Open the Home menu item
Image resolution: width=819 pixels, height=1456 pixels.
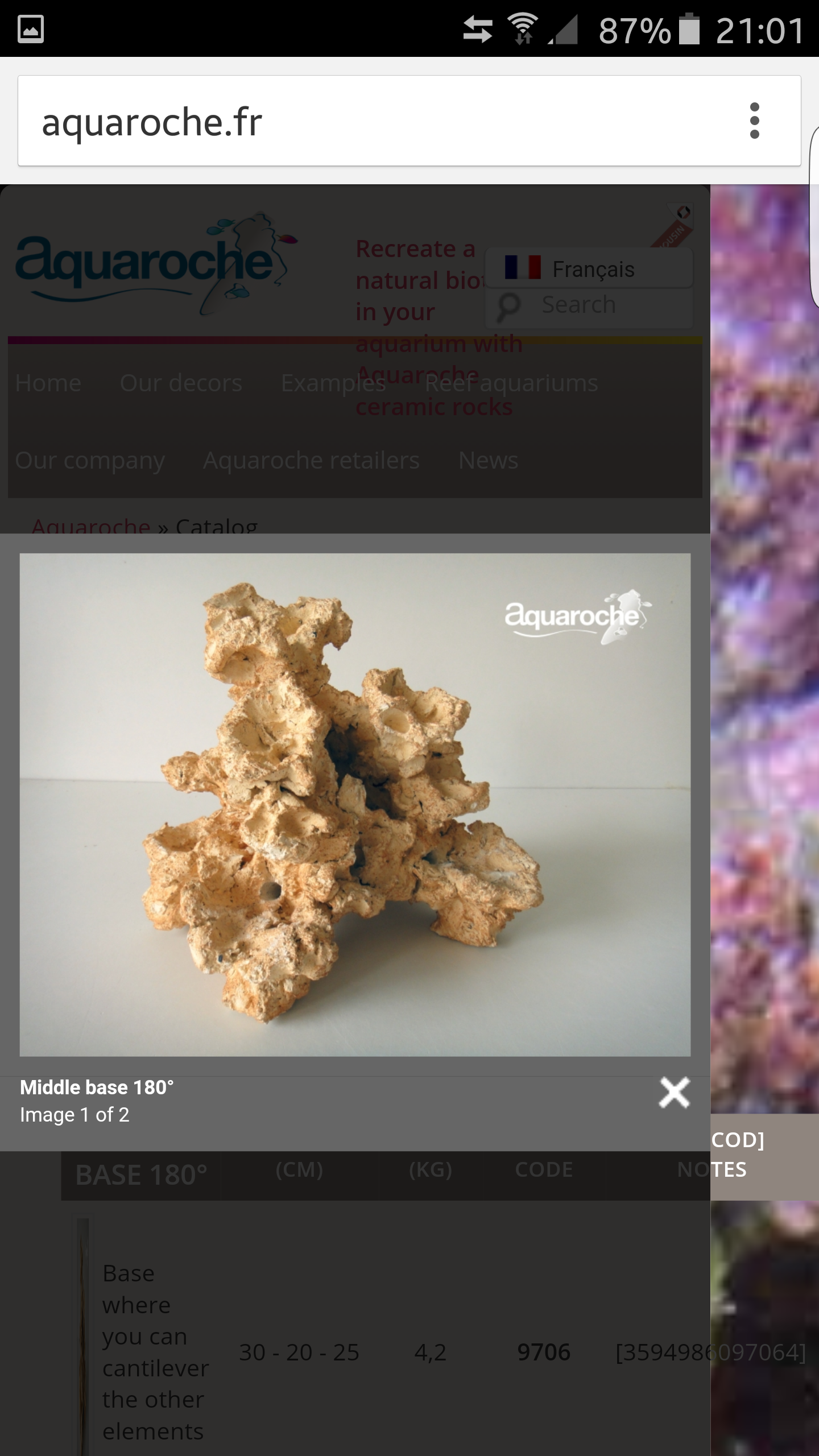[48, 383]
